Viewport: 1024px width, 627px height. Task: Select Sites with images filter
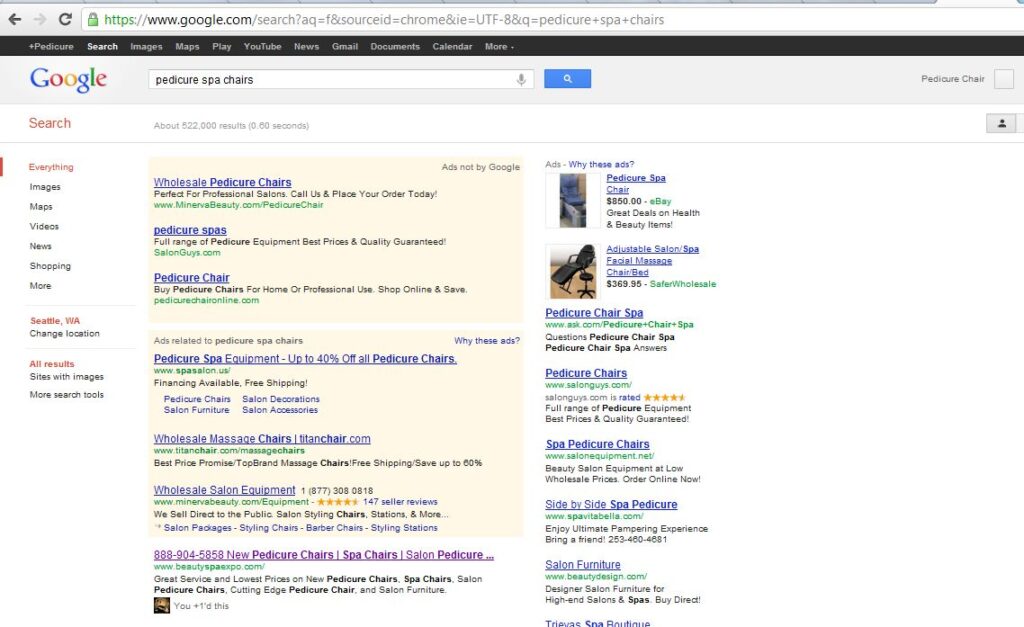[67, 376]
